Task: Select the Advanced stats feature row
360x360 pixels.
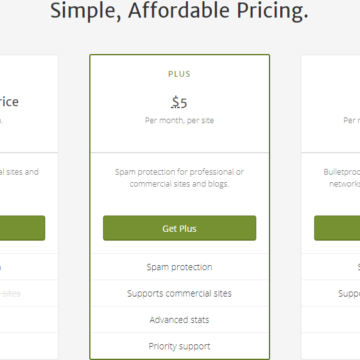Action: (x=179, y=320)
